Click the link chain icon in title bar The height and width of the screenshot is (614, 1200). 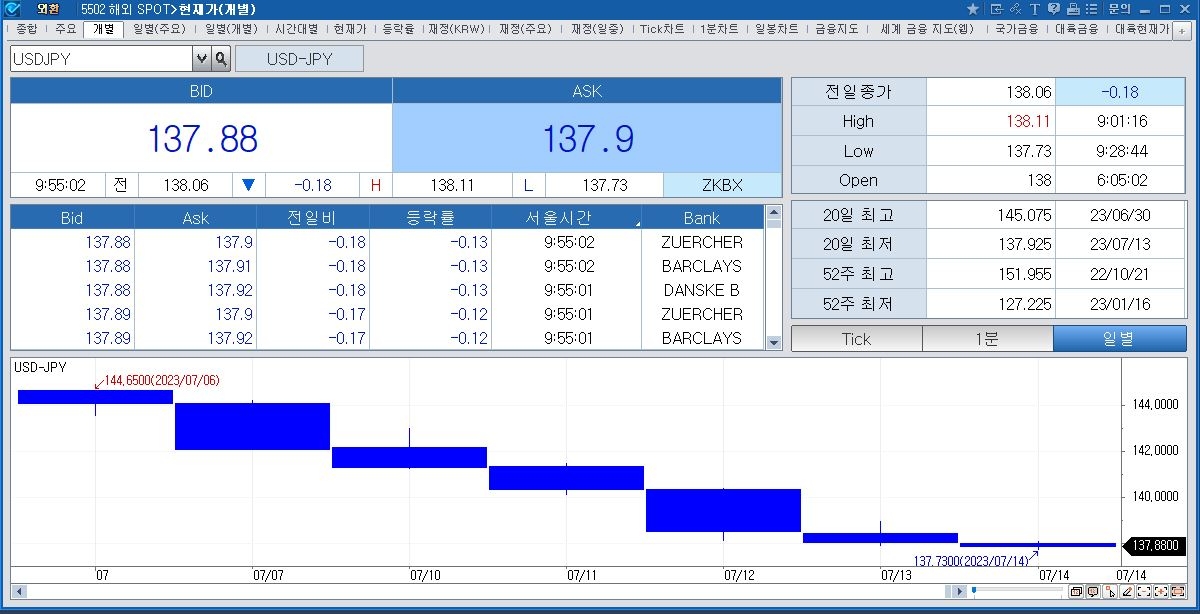[x=1015, y=9]
